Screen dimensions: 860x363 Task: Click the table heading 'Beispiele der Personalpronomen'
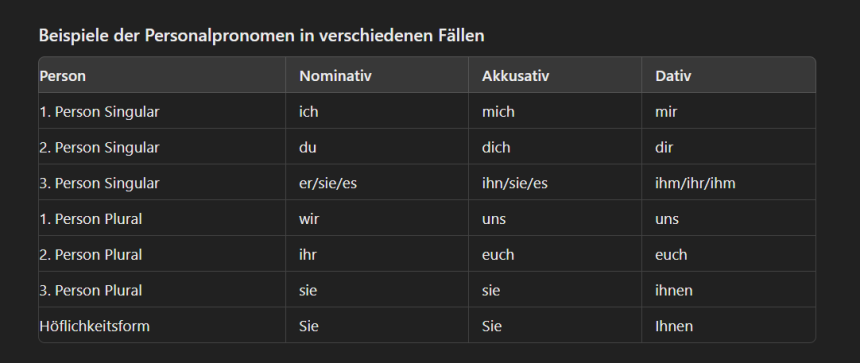click(x=262, y=36)
